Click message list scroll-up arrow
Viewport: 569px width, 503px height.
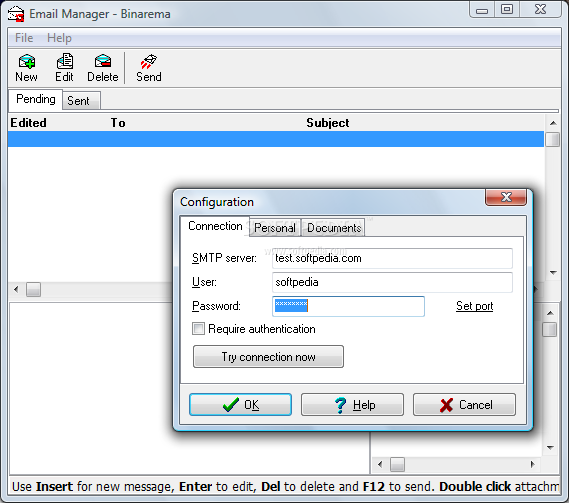[553, 123]
